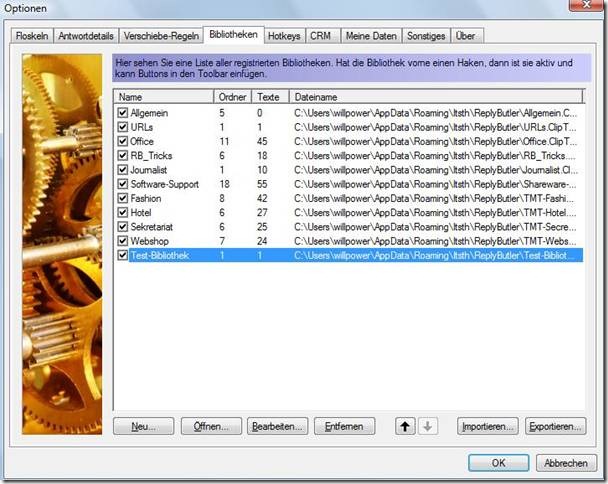608x484 pixels.
Task: Select the Journalist library name
Action: point(149,170)
